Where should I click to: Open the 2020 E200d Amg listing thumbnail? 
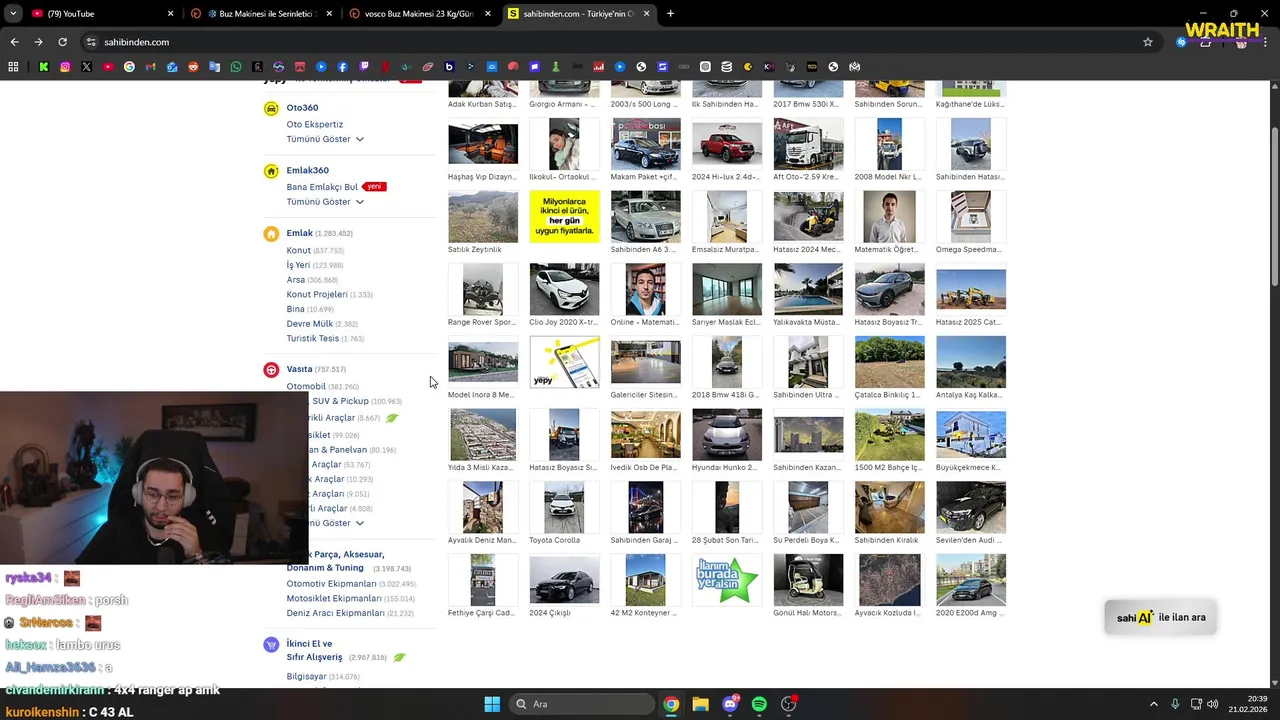click(x=971, y=580)
